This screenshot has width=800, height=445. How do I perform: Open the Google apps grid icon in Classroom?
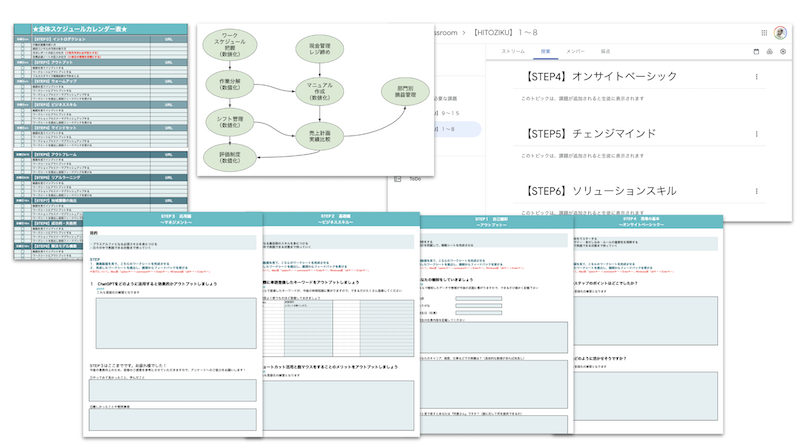(x=764, y=33)
